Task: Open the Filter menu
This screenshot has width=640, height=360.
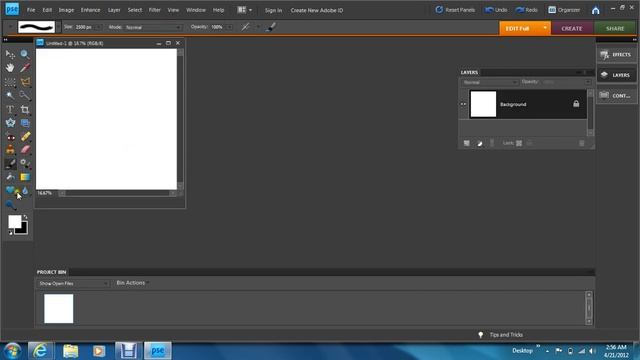Action: click(x=154, y=10)
